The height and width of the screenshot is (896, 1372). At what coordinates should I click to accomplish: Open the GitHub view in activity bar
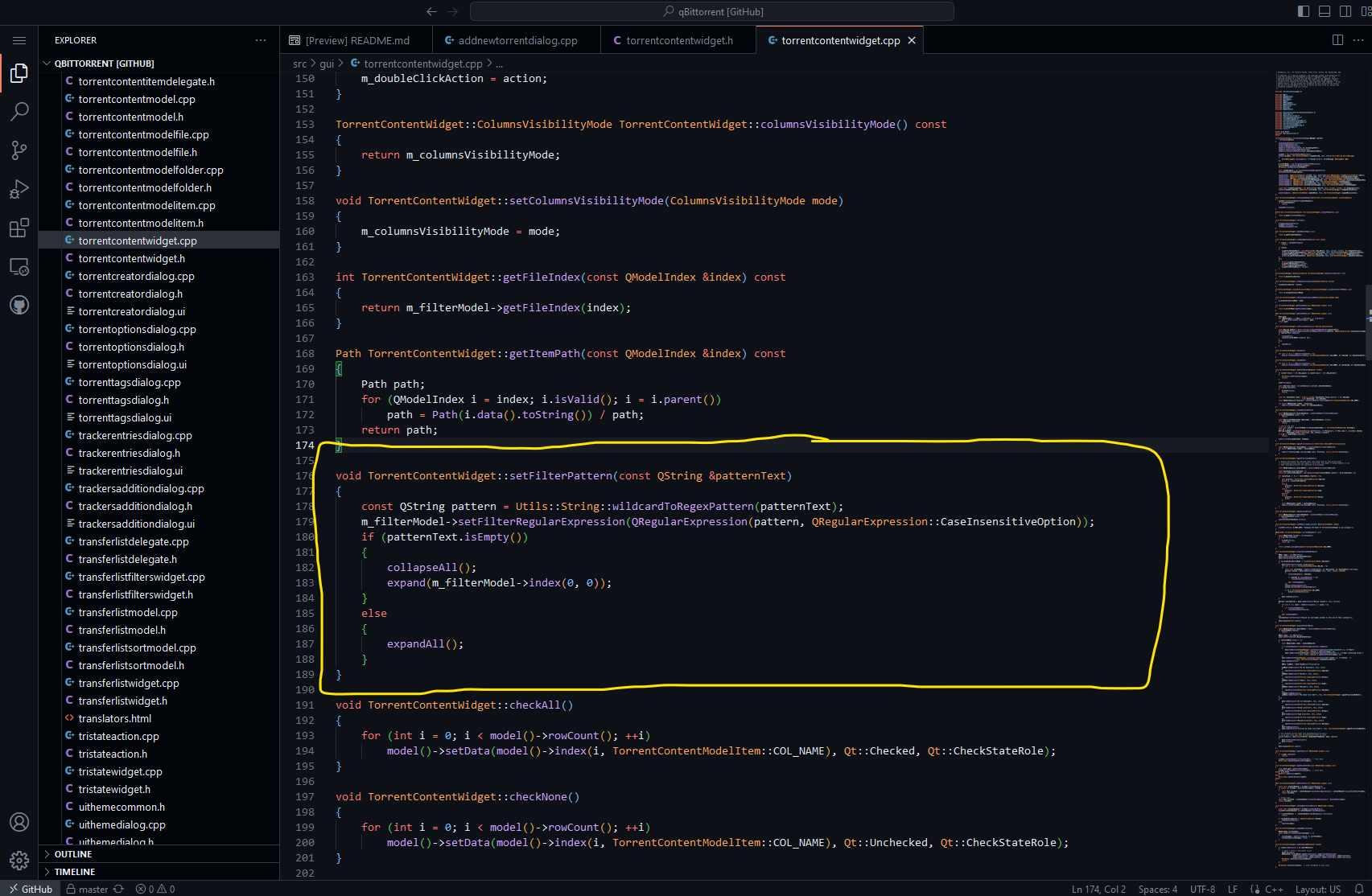19,305
